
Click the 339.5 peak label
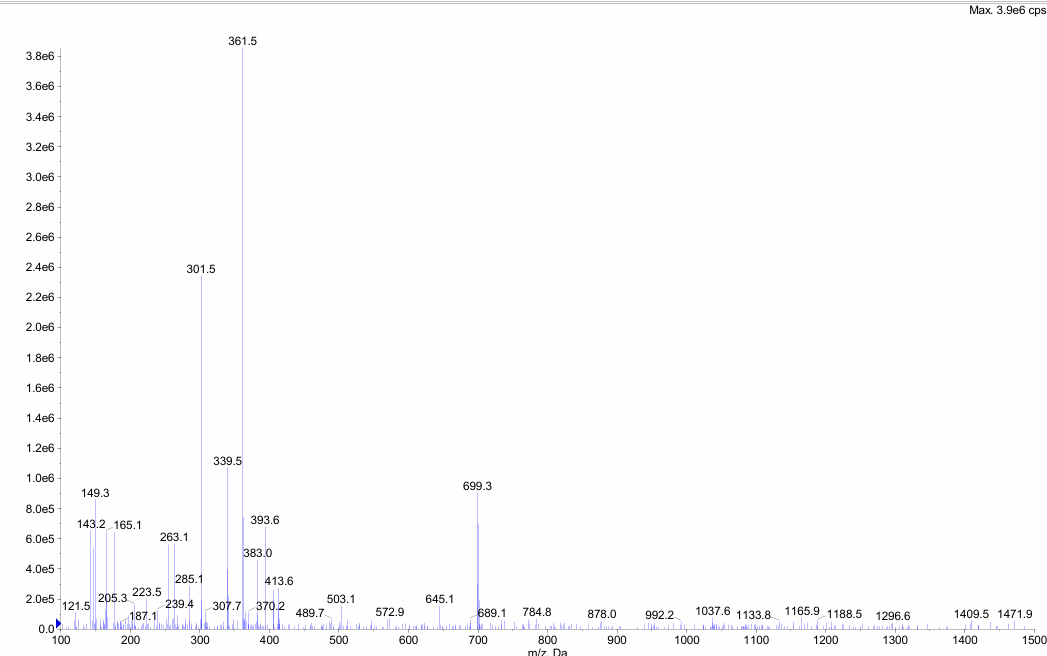(228, 461)
